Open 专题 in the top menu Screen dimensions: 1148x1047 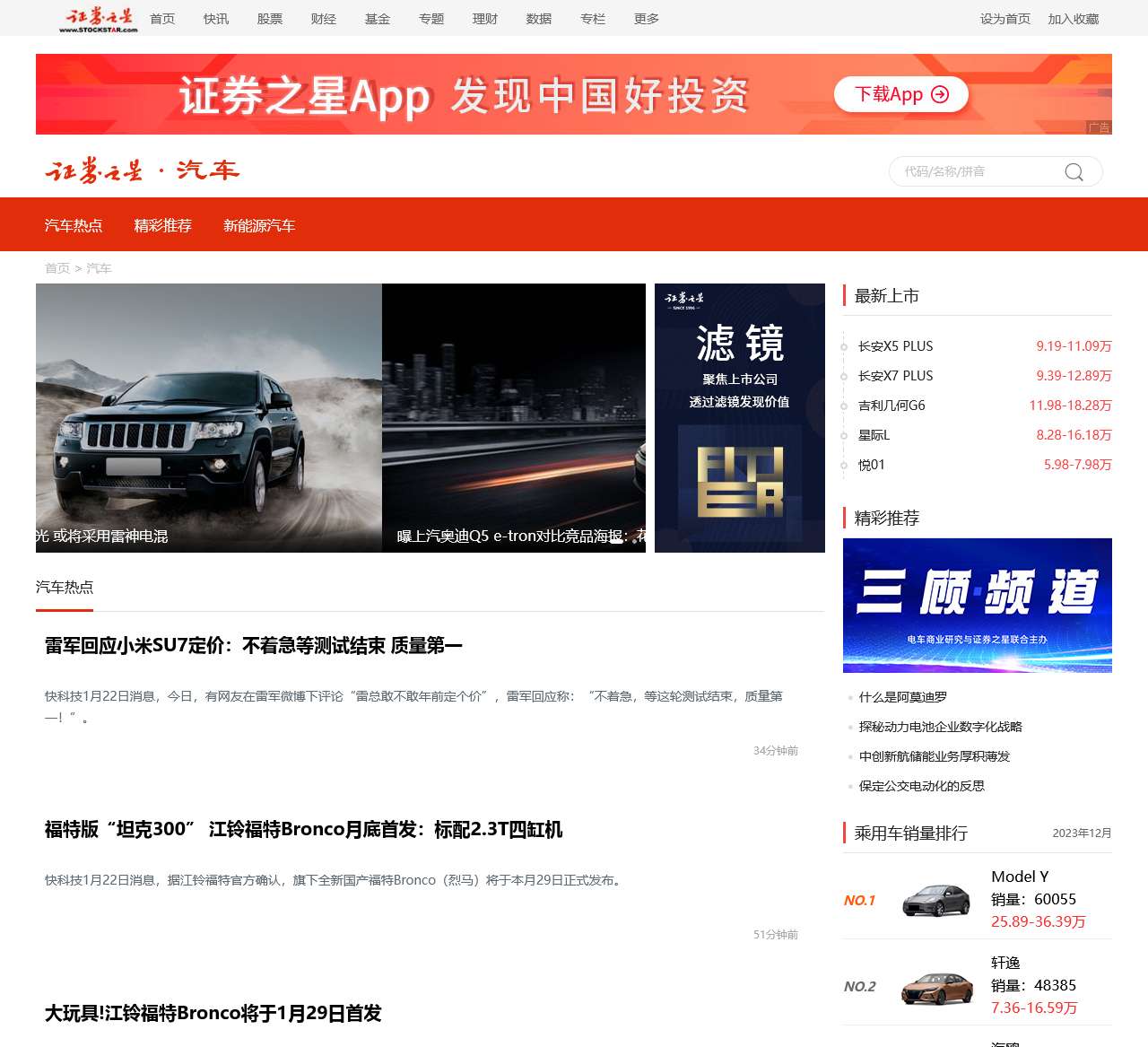click(x=431, y=19)
